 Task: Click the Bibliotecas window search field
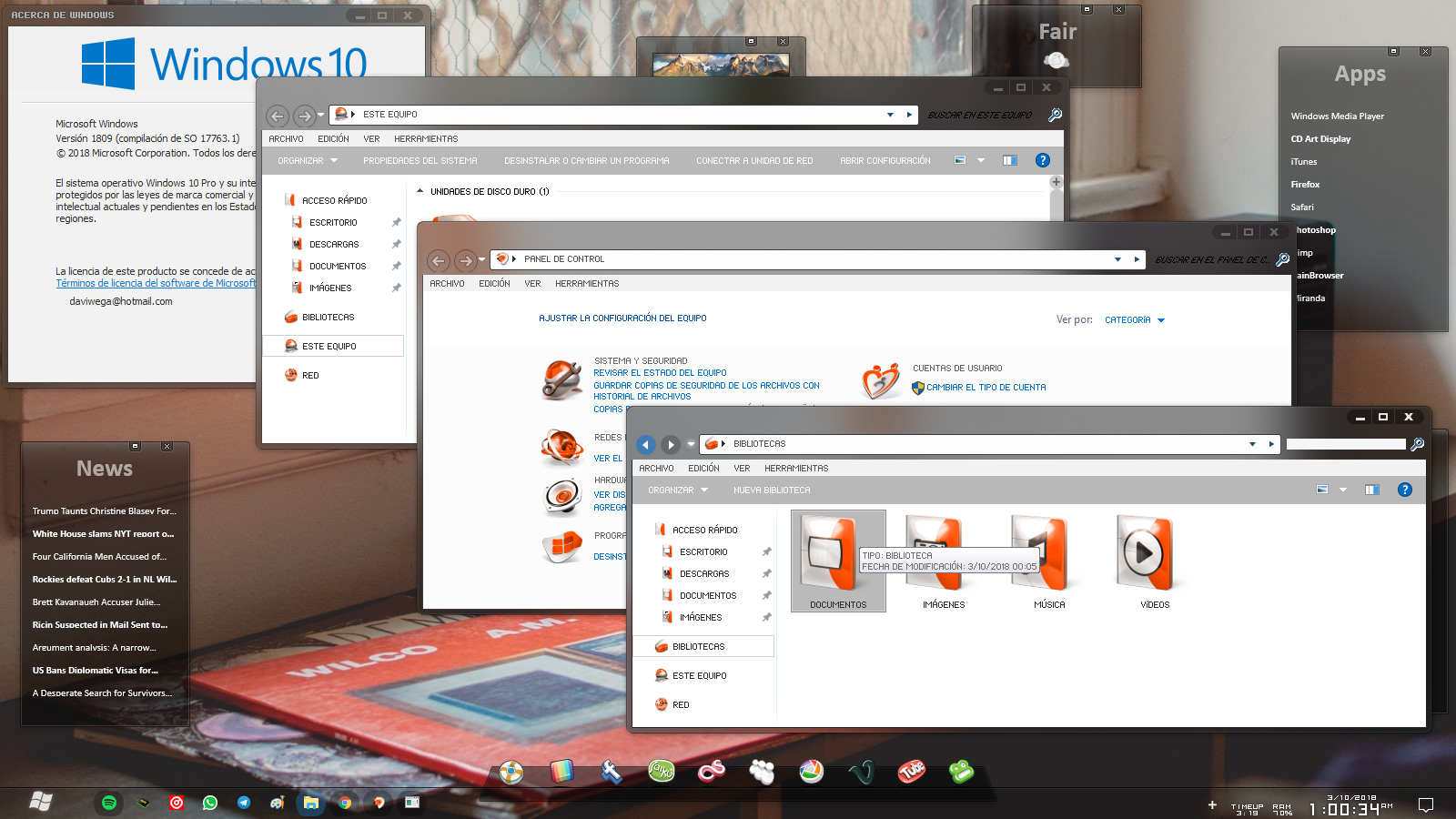pos(1345,444)
